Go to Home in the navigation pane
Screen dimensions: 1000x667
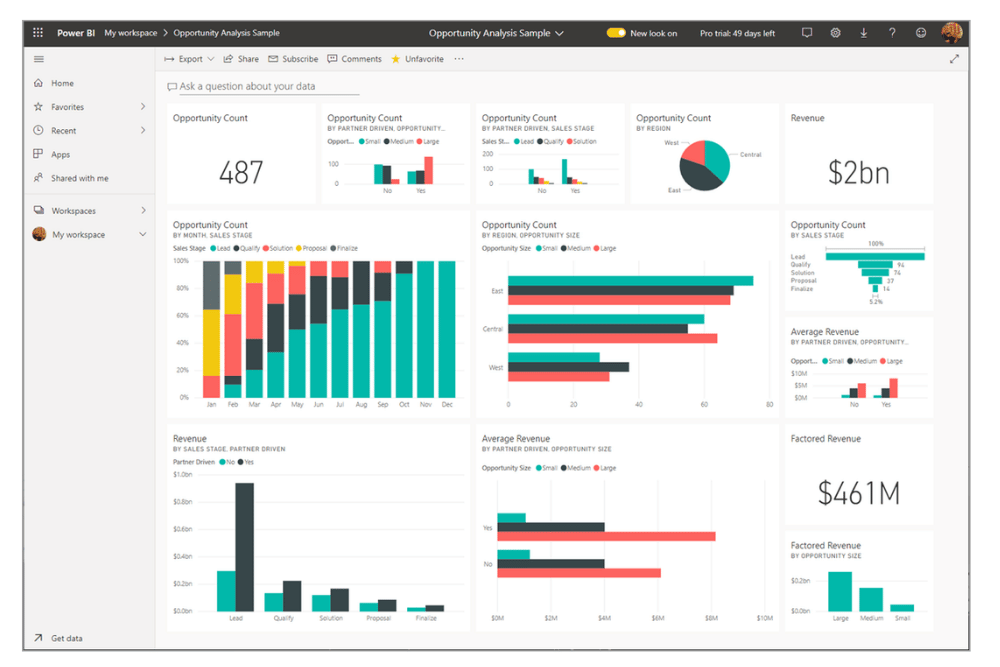[x=62, y=83]
